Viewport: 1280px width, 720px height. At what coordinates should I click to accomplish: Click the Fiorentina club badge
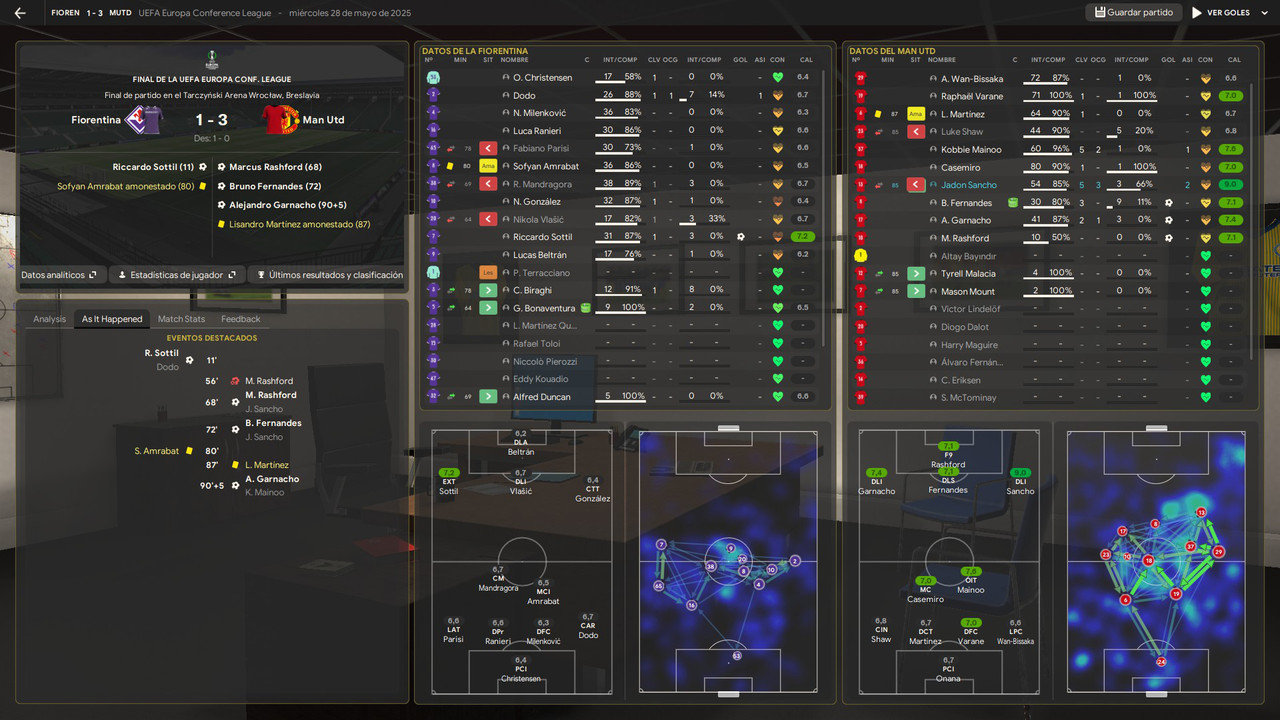tap(143, 120)
